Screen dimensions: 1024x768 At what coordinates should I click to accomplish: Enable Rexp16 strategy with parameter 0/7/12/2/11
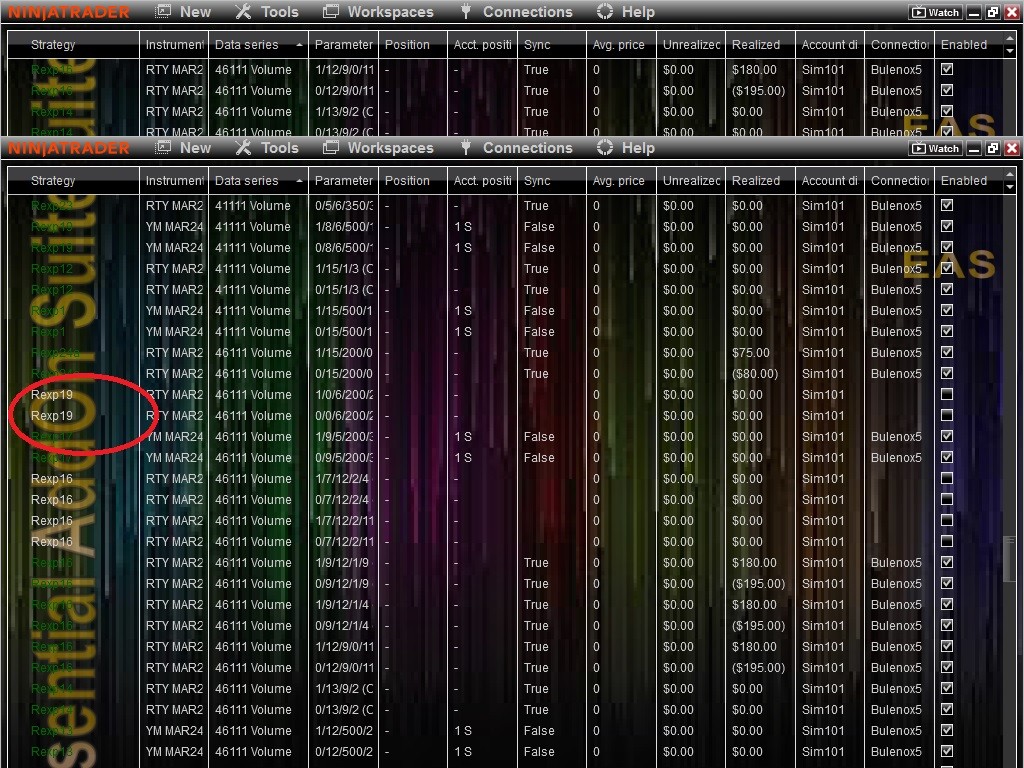click(x=947, y=541)
